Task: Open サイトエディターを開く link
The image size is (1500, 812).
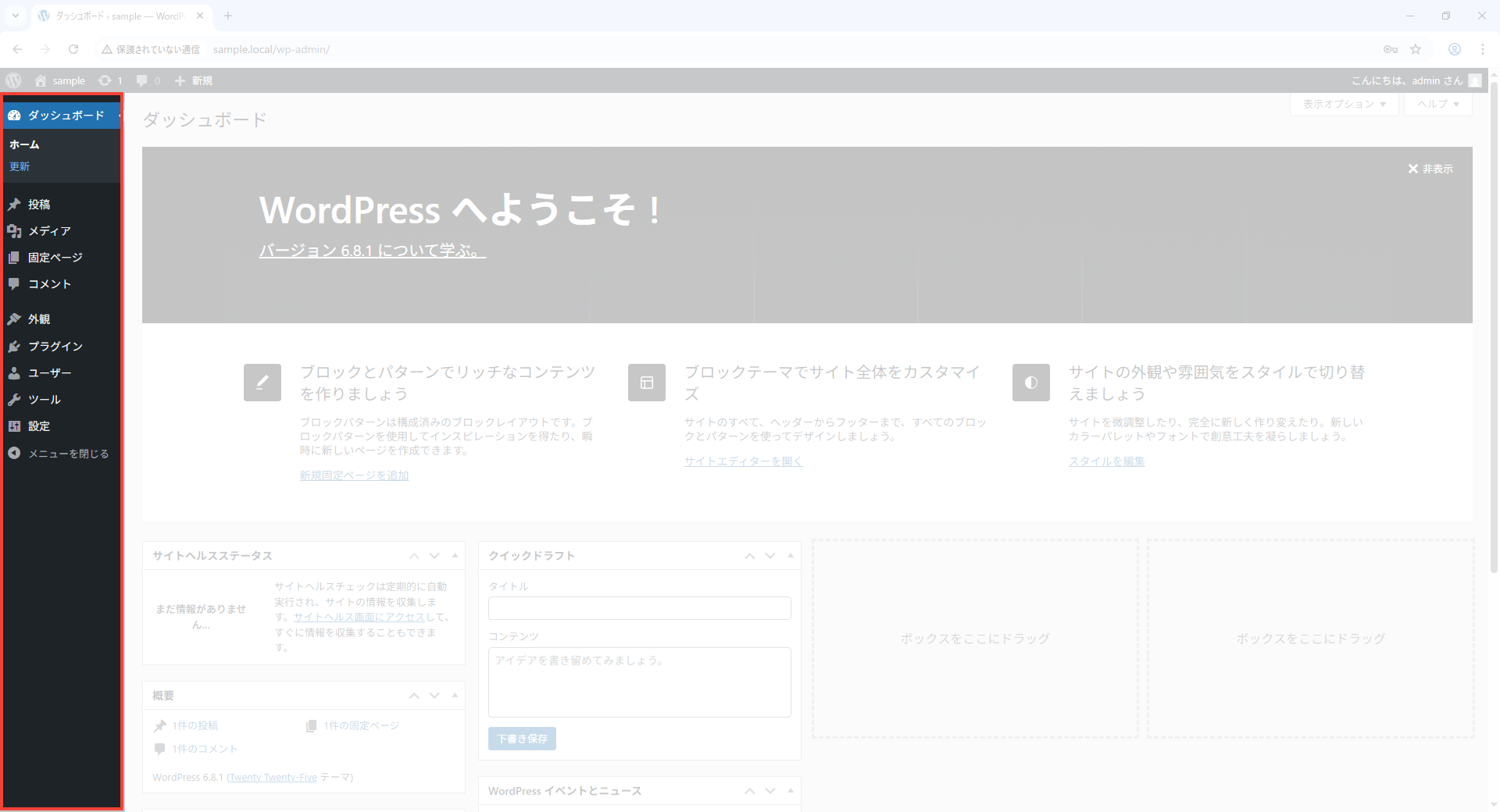Action: [x=744, y=461]
